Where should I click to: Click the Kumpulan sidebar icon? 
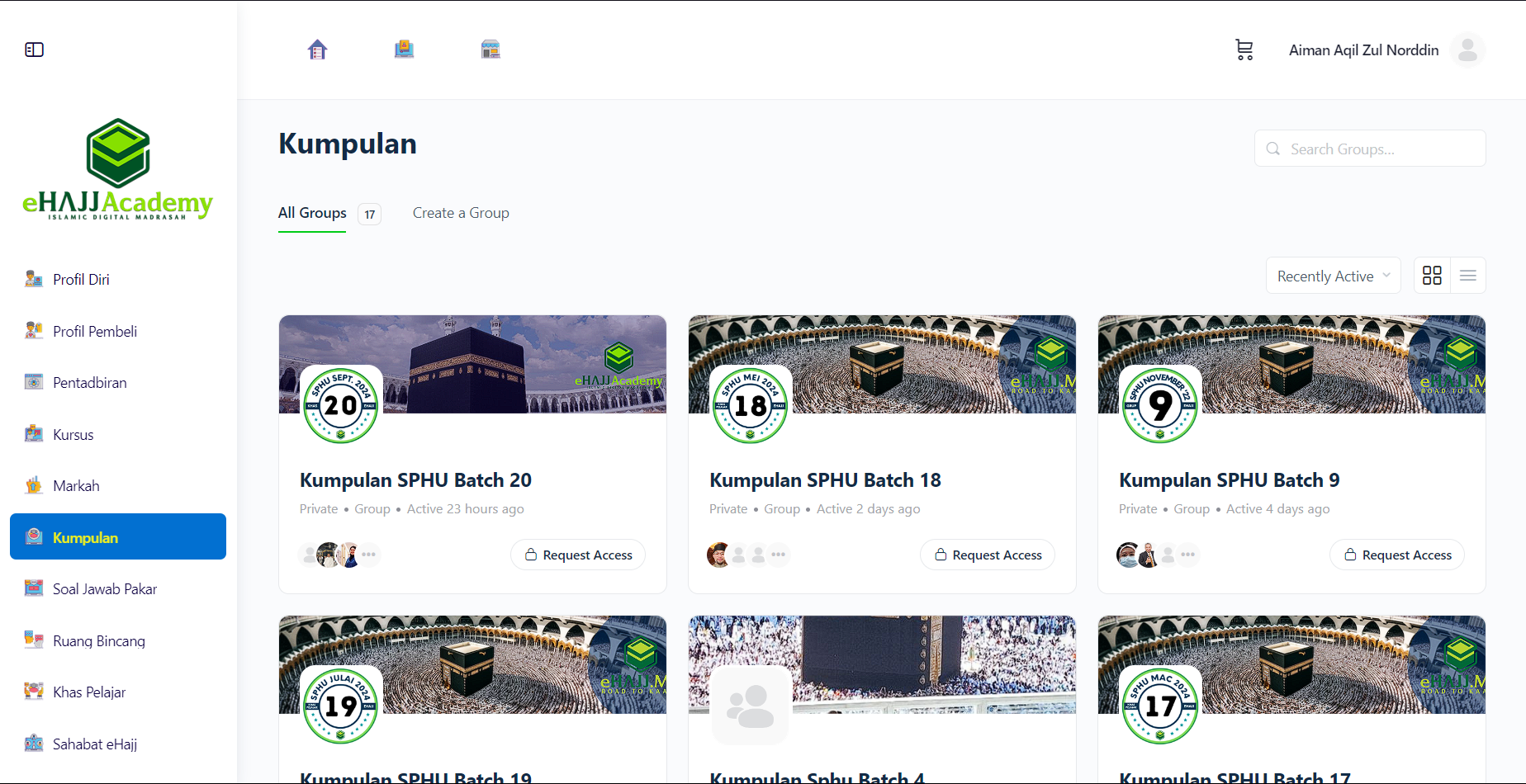[x=34, y=537]
